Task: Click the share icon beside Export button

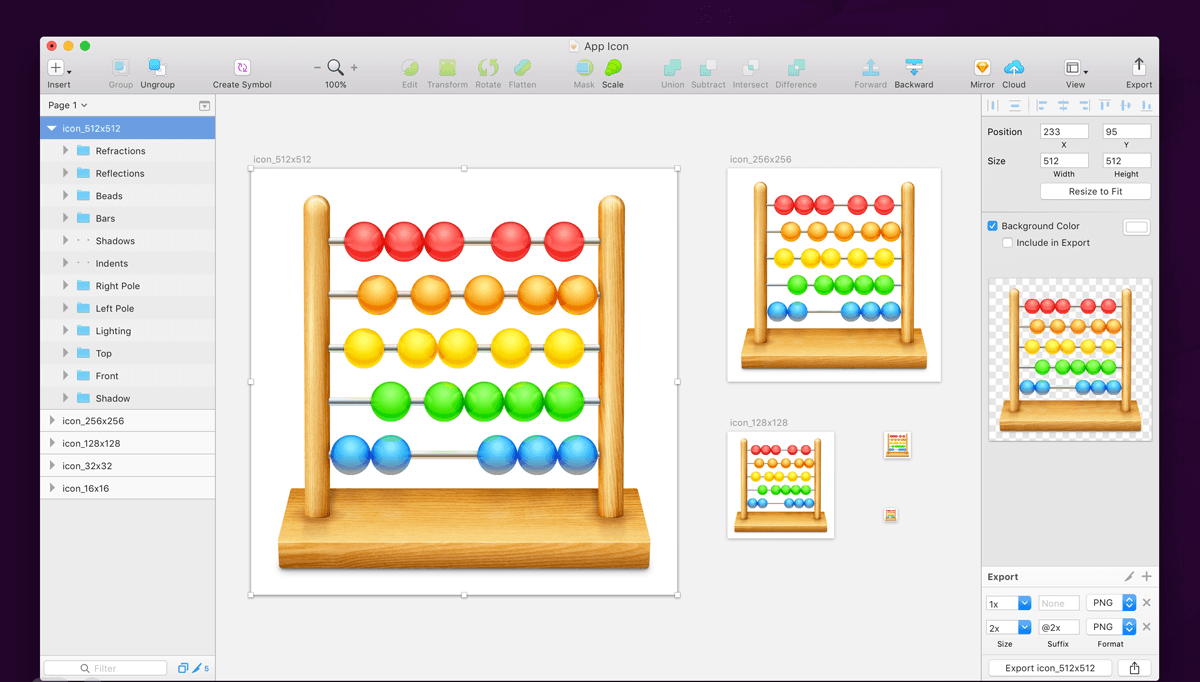Action: click(x=1134, y=668)
